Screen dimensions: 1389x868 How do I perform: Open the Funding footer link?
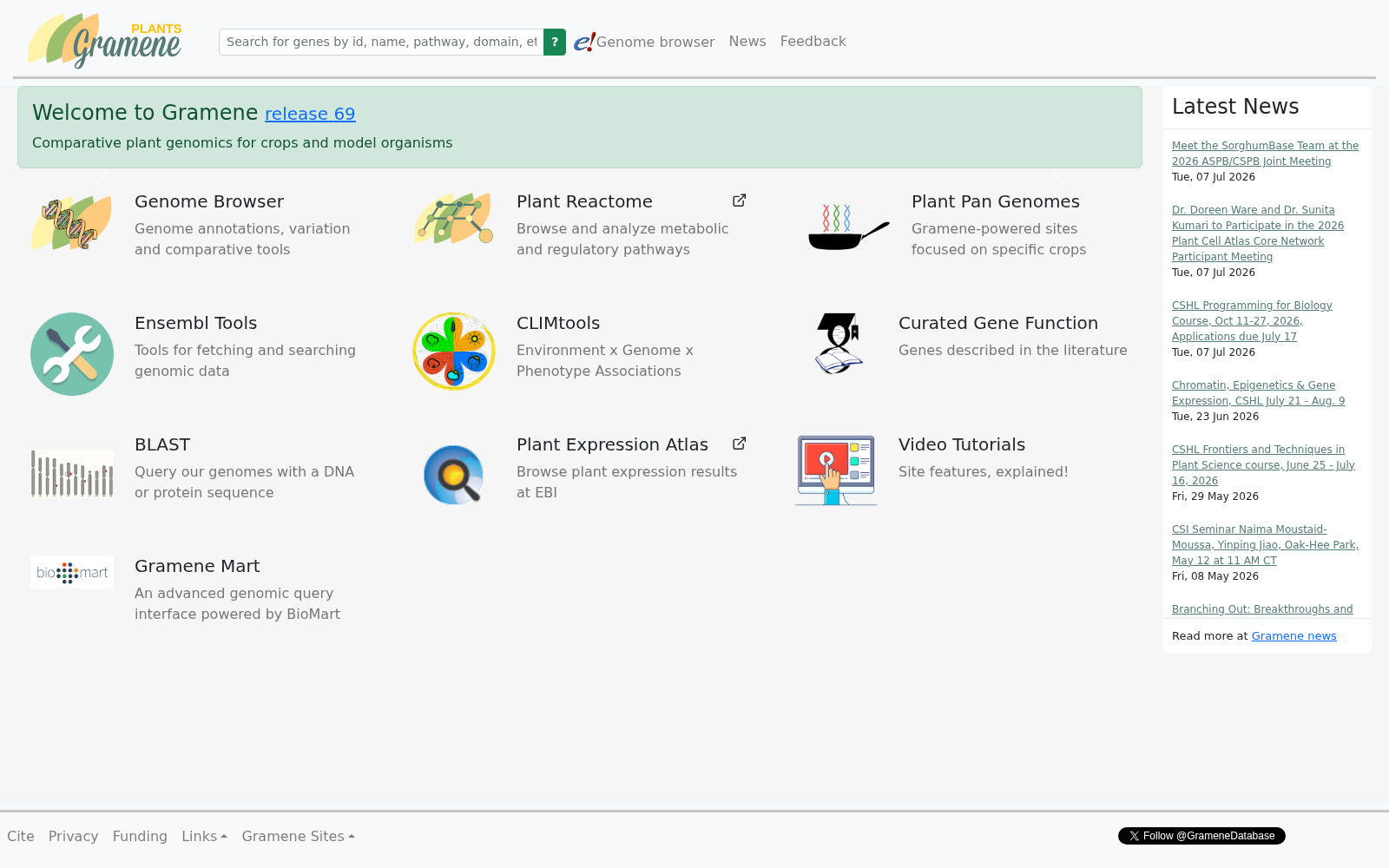point(140,836)
